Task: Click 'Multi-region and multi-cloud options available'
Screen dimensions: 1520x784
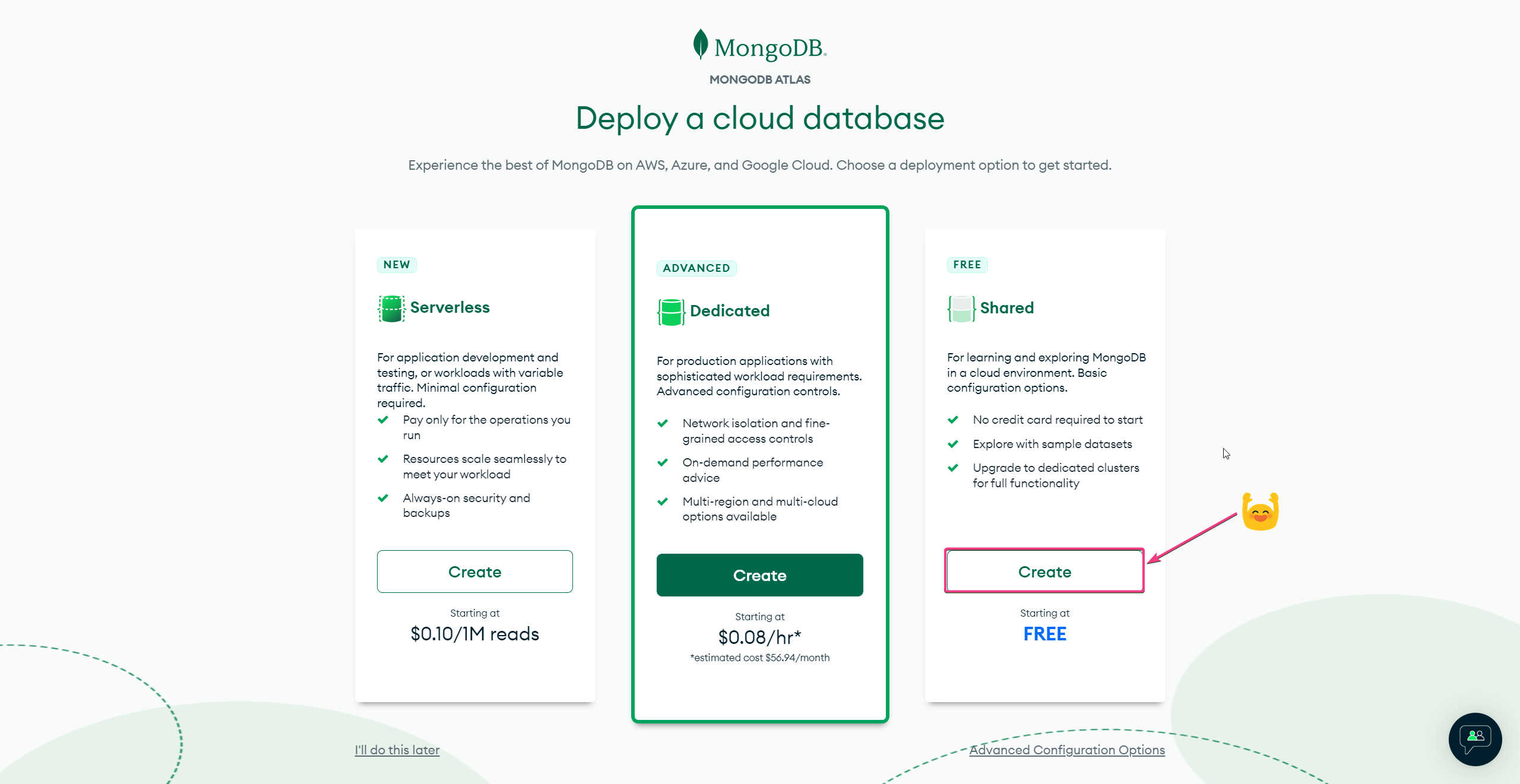Action: 760,509
